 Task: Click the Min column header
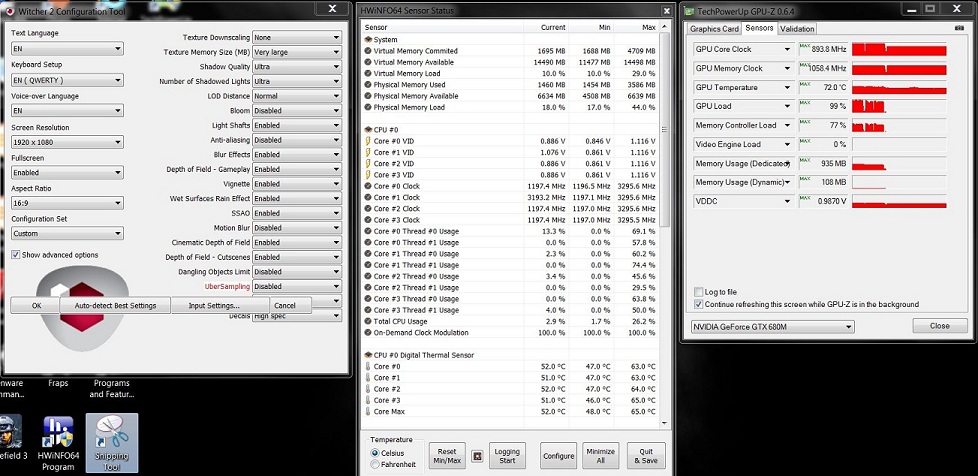(x=591, y=27)
